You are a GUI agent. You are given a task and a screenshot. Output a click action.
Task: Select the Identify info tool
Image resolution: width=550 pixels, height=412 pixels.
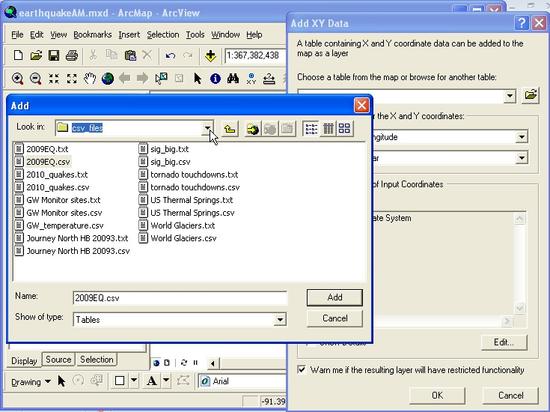pyautogui.click(x=215, y=79)
